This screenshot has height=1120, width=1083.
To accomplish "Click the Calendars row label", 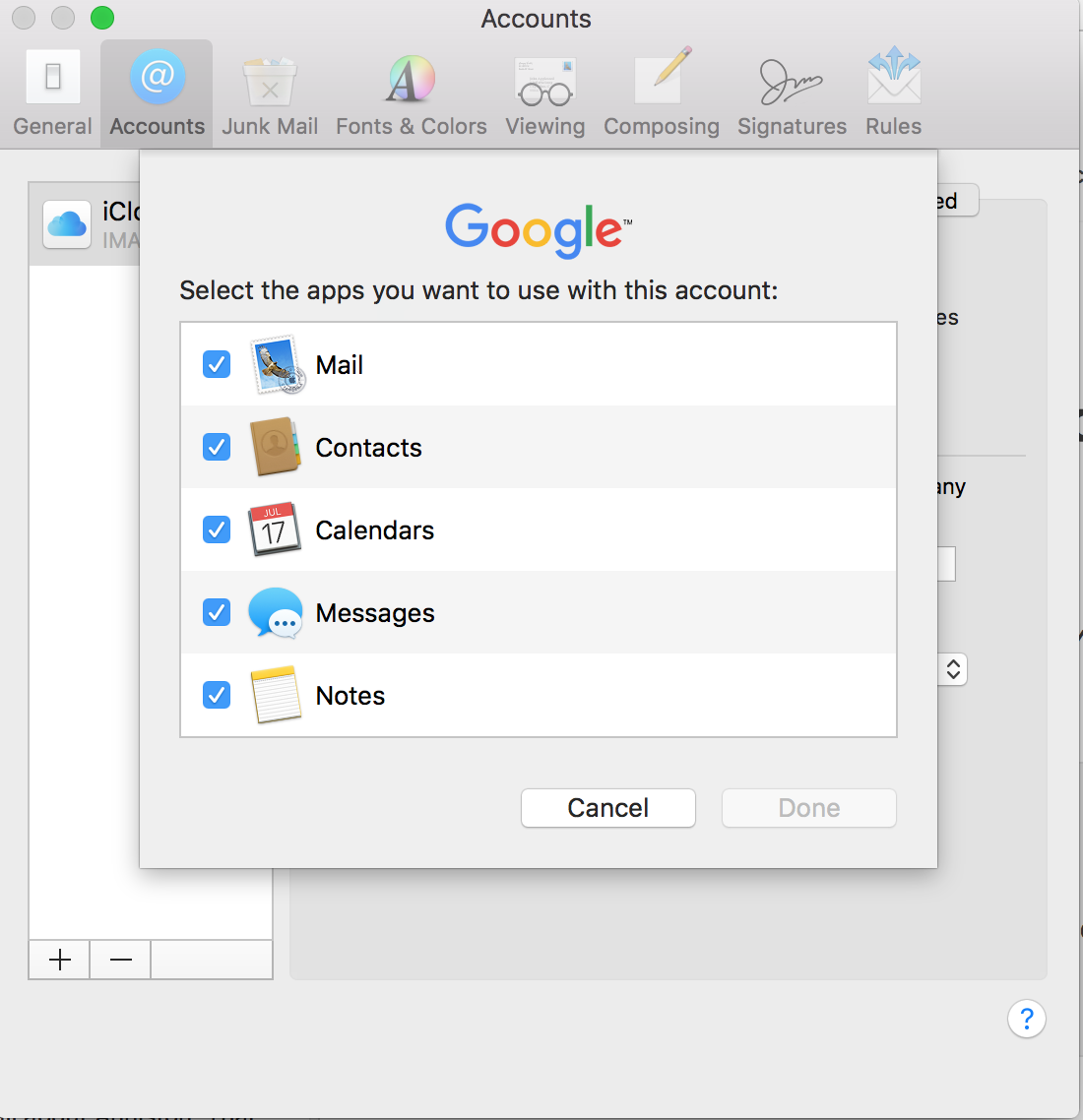I will coord(375,530).
